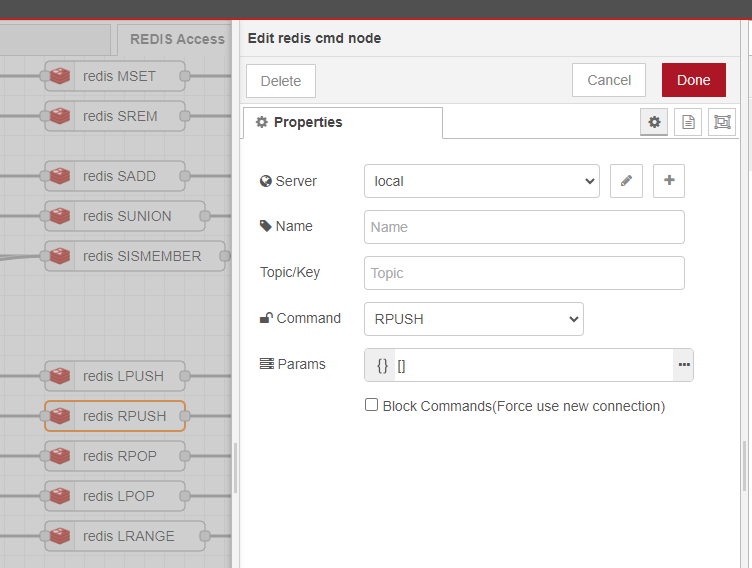The height and width of the screenshot is (568, 752).
Task: Click the Cancel button
Action: (x=609, y=80)
